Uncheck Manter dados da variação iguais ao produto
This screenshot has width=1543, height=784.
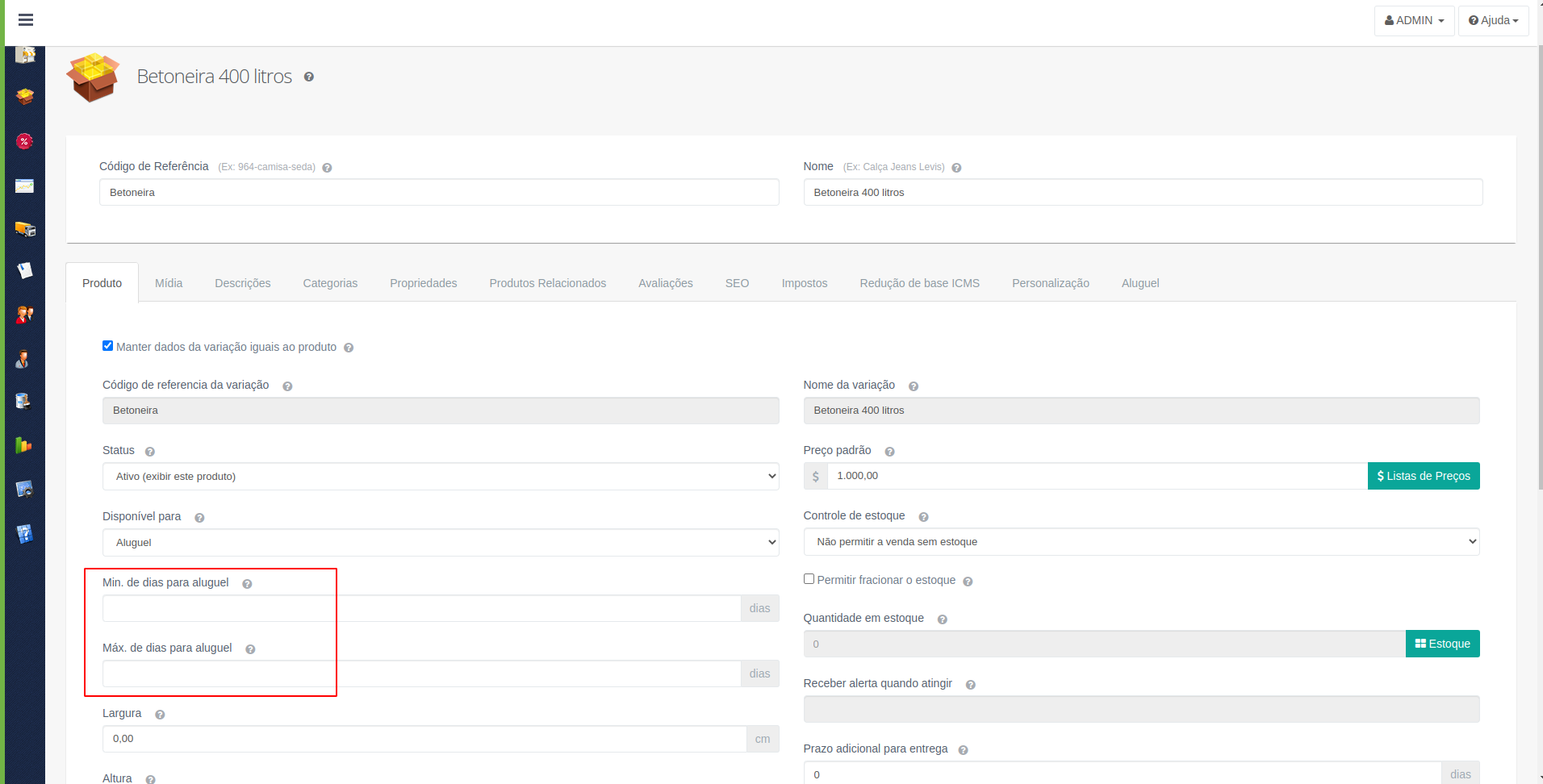pyautogui.click(x=107, y=346)
